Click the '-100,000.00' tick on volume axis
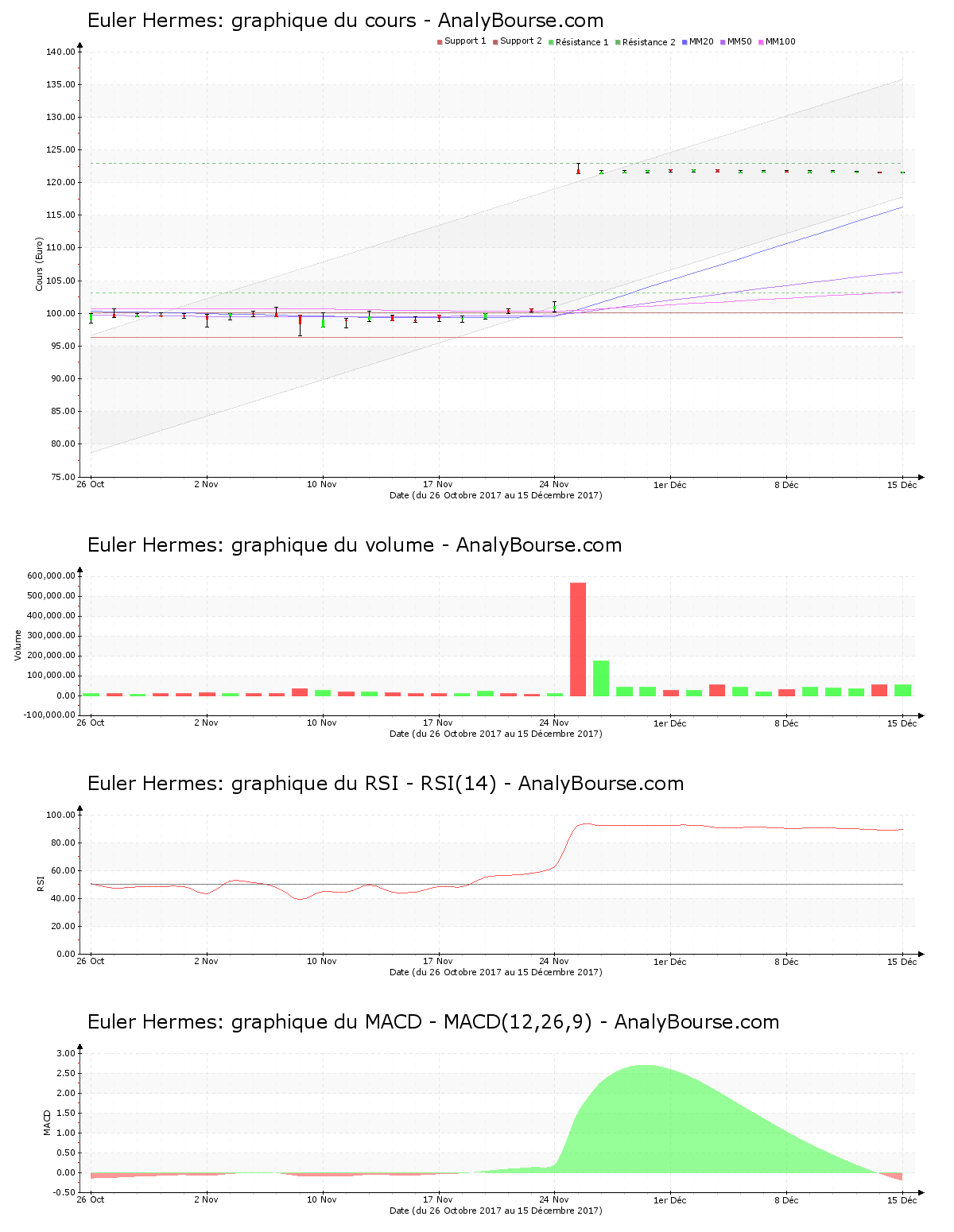This screenshot has width=954, height=1232. (49, 715)
